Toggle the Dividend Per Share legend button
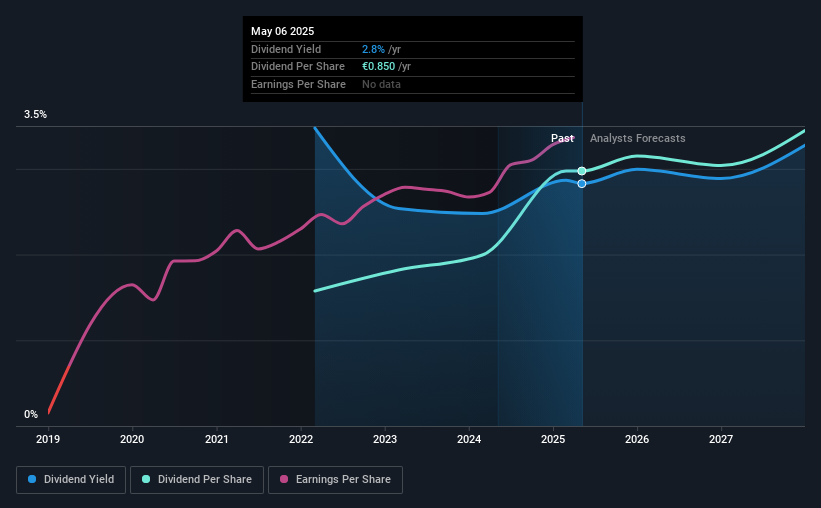The height and width of the screenshot is (508, 821). pos(197,480)
